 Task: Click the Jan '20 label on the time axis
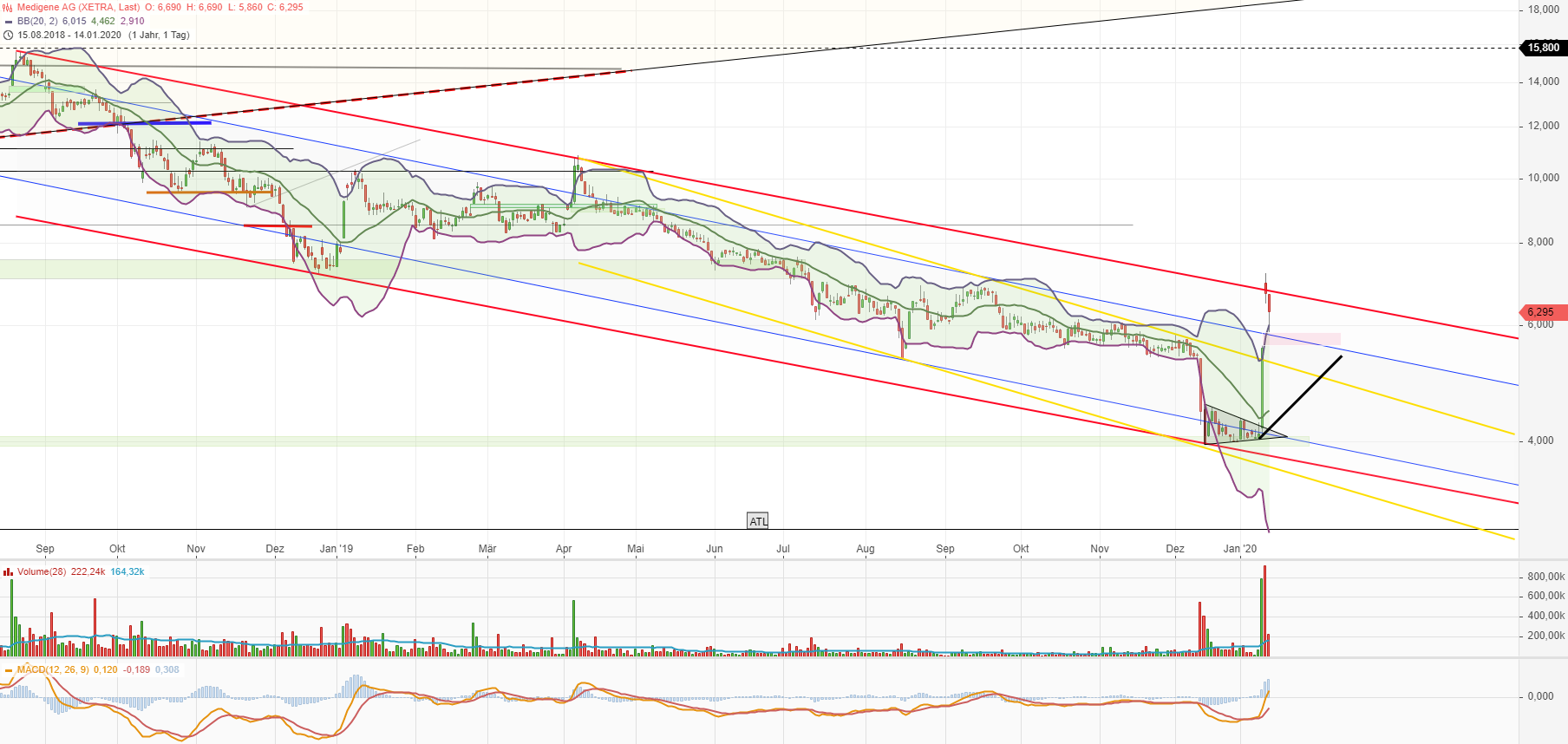pos(1240,549)
